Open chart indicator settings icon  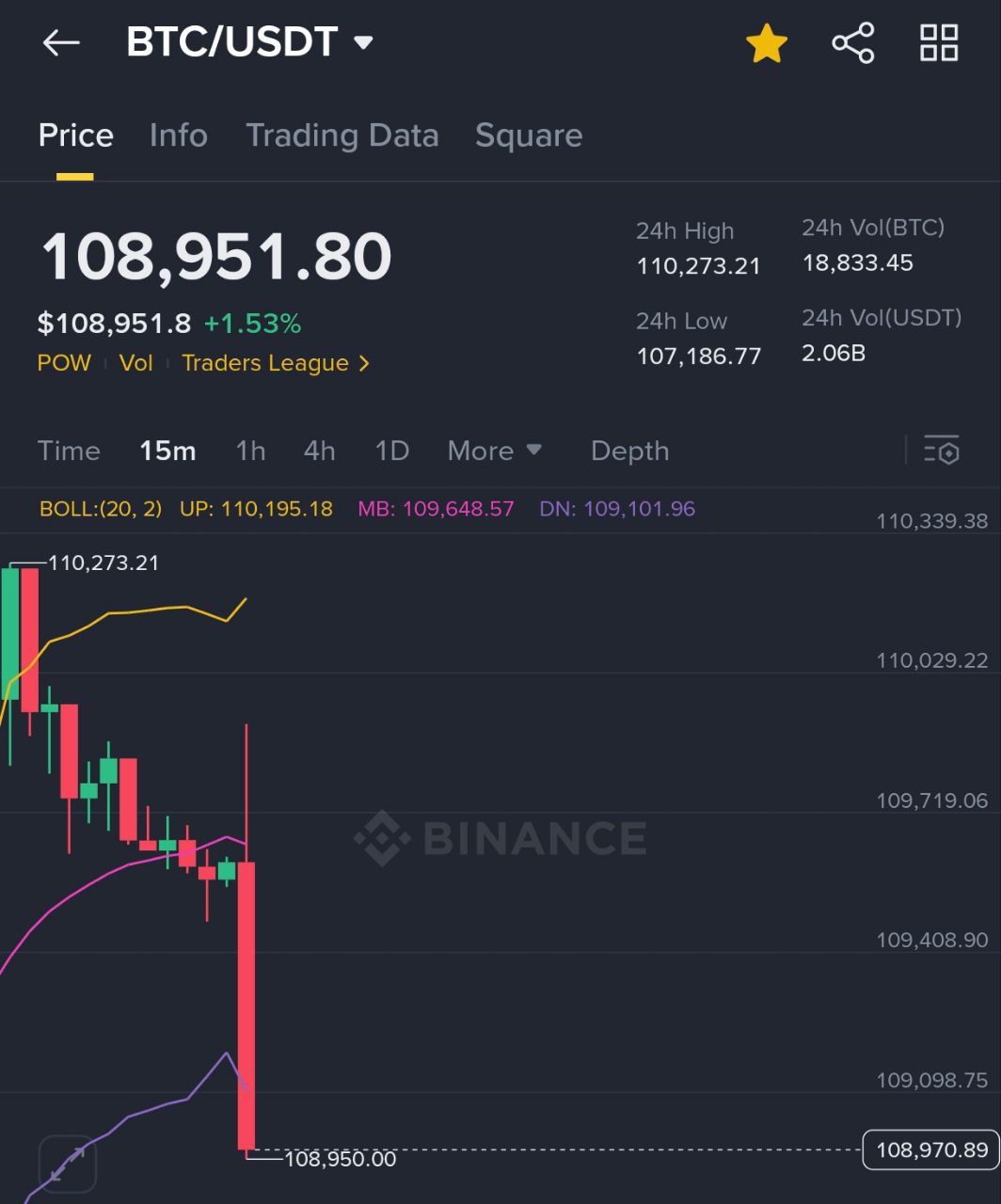(x=942, y=451)
